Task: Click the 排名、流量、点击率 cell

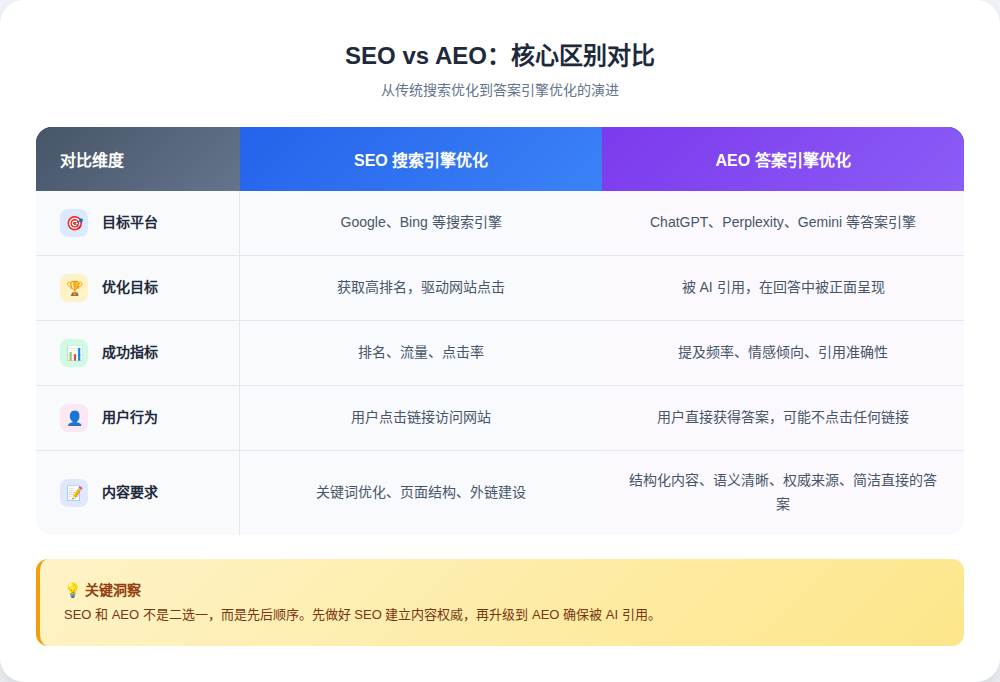Action: pyautogui.click(x=421, y=353)
